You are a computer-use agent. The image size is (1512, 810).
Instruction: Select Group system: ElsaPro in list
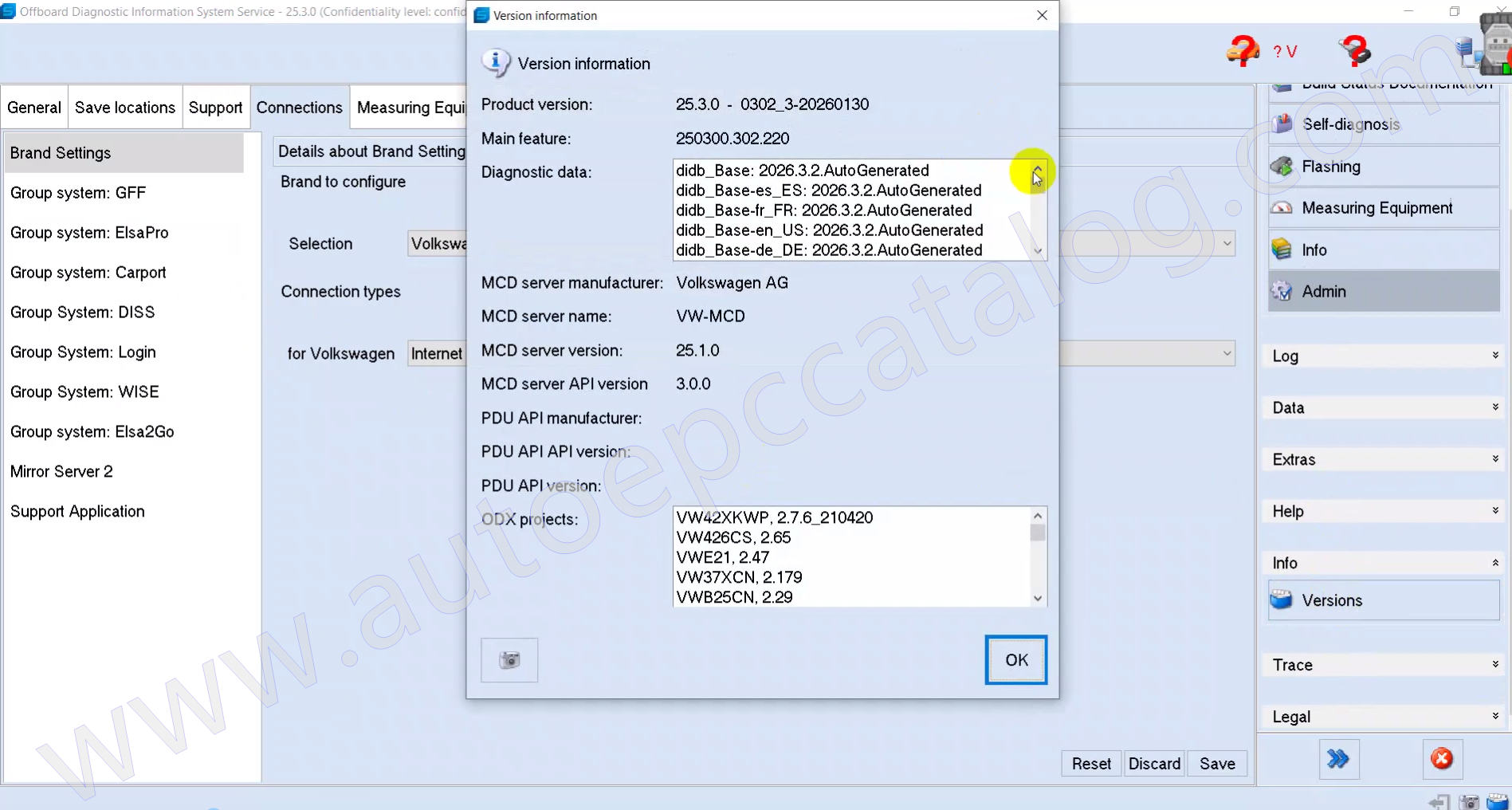pos(89,233)
